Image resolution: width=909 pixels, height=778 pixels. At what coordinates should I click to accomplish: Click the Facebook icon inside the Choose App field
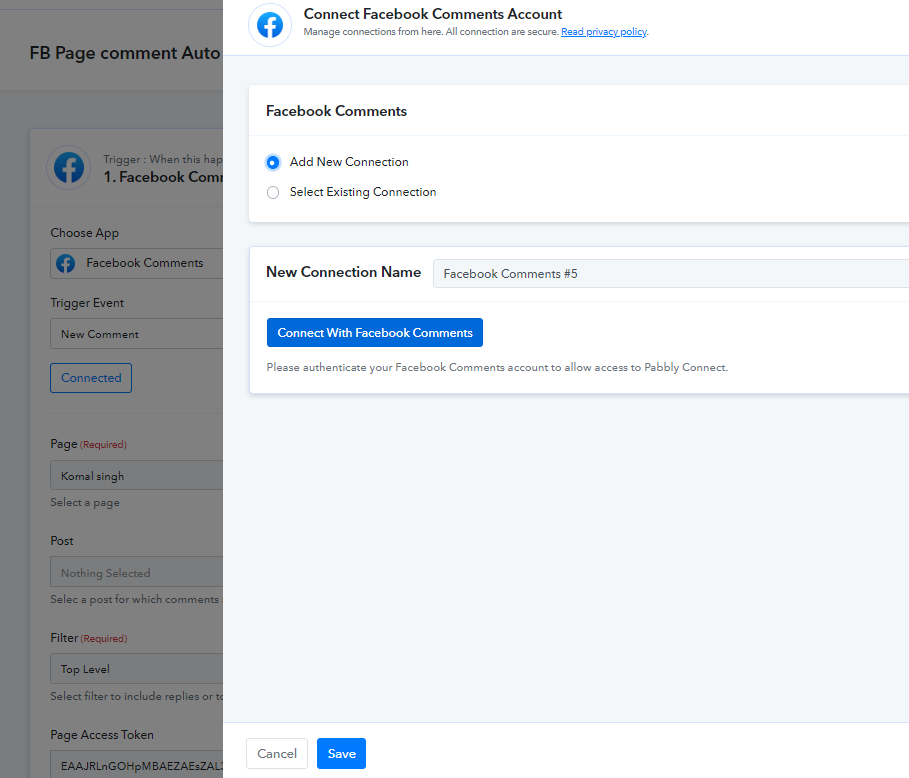tap(66, 263)
